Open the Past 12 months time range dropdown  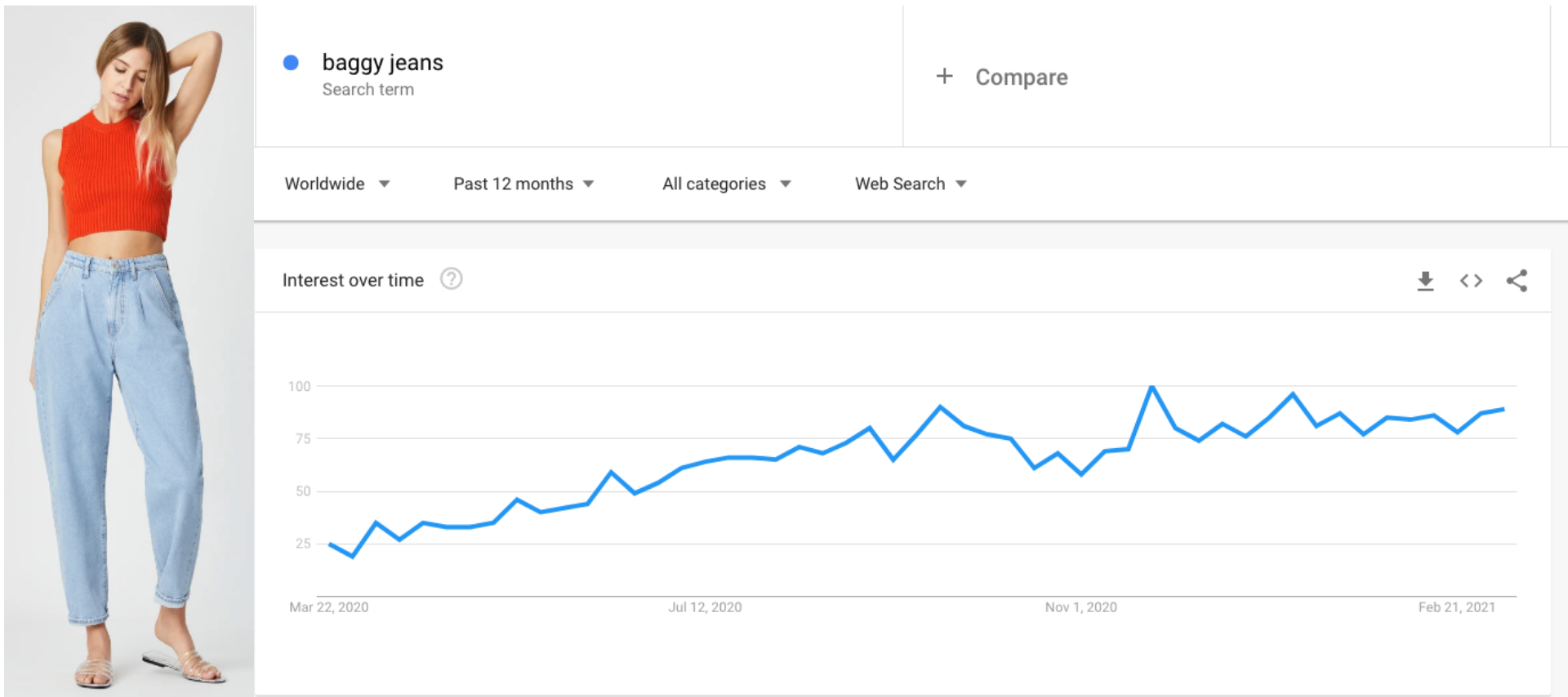(523, 184)
